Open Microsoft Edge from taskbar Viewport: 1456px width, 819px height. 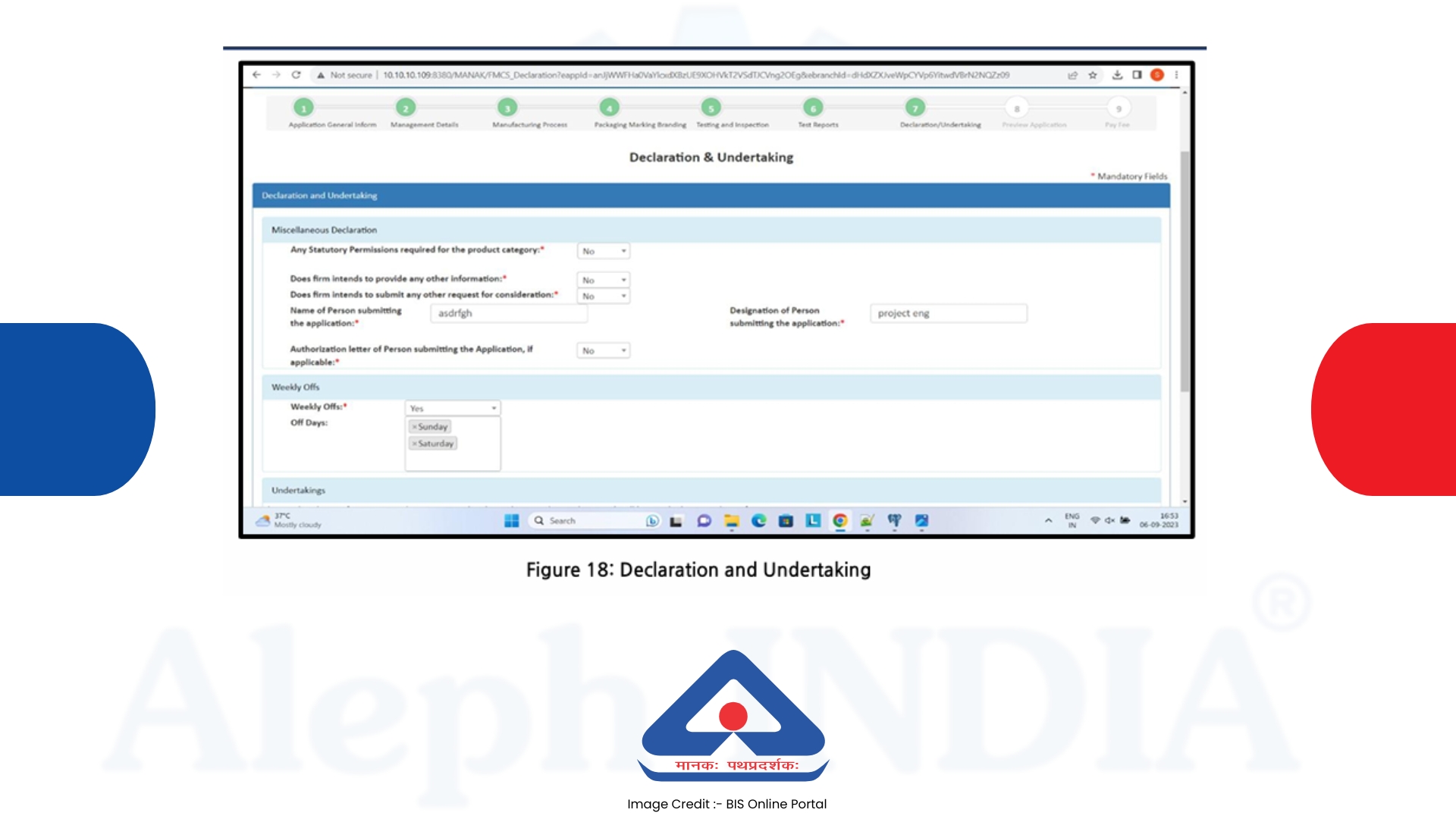759,520
